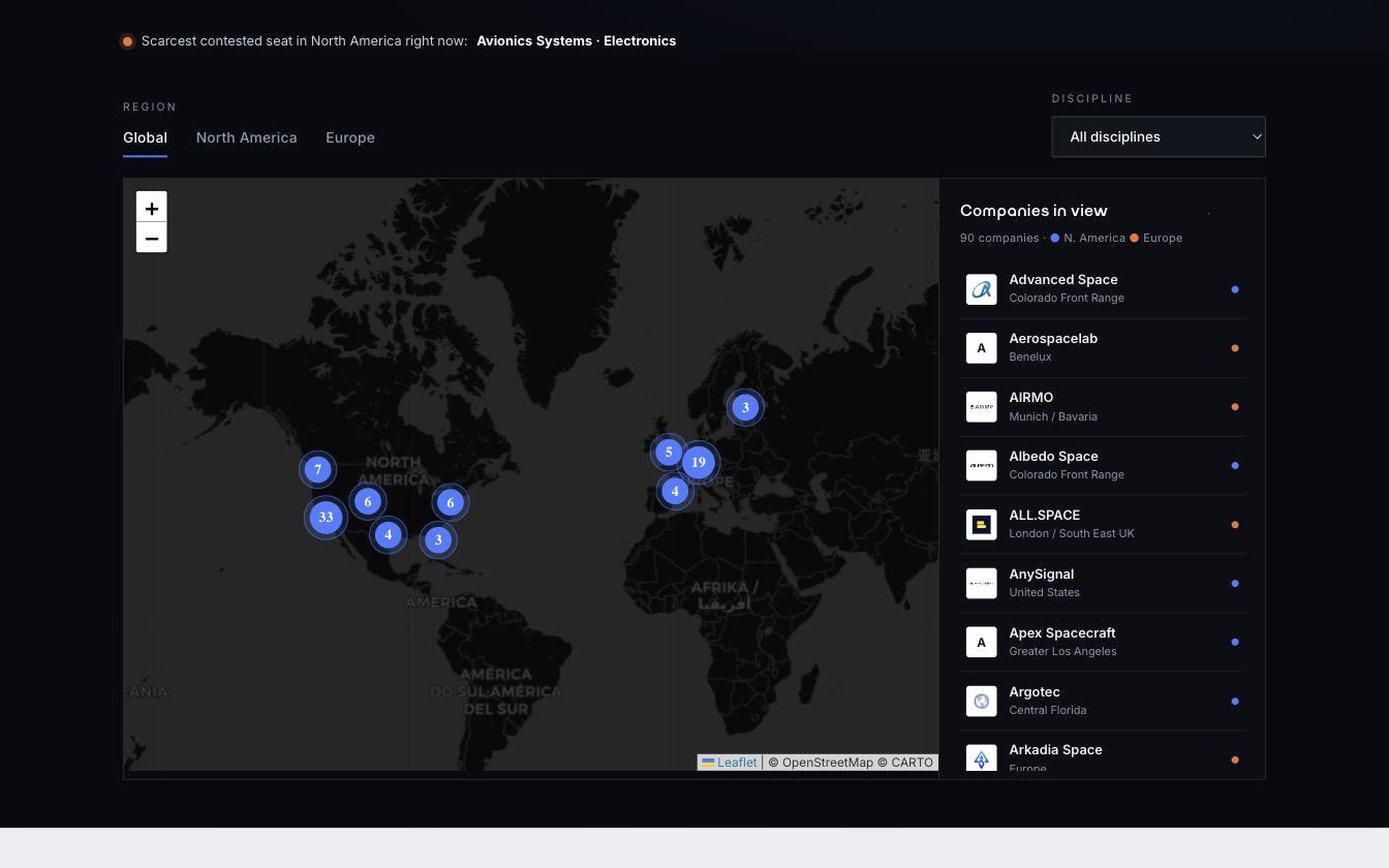
Task: Open the AIRMO logo tile
Action: point(981,407)
